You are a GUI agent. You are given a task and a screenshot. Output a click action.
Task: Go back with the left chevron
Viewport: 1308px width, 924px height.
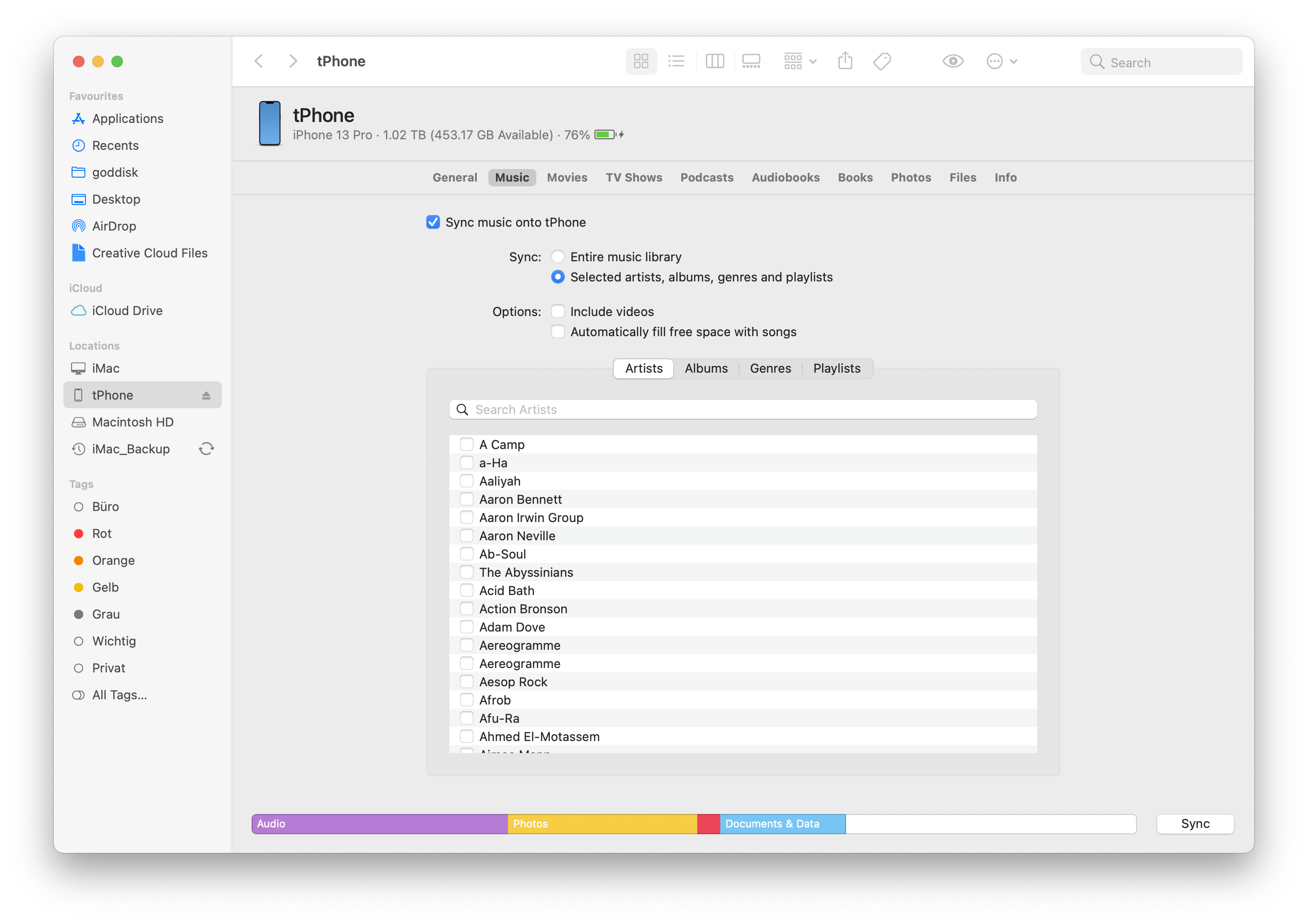click(x=259, y=61)
